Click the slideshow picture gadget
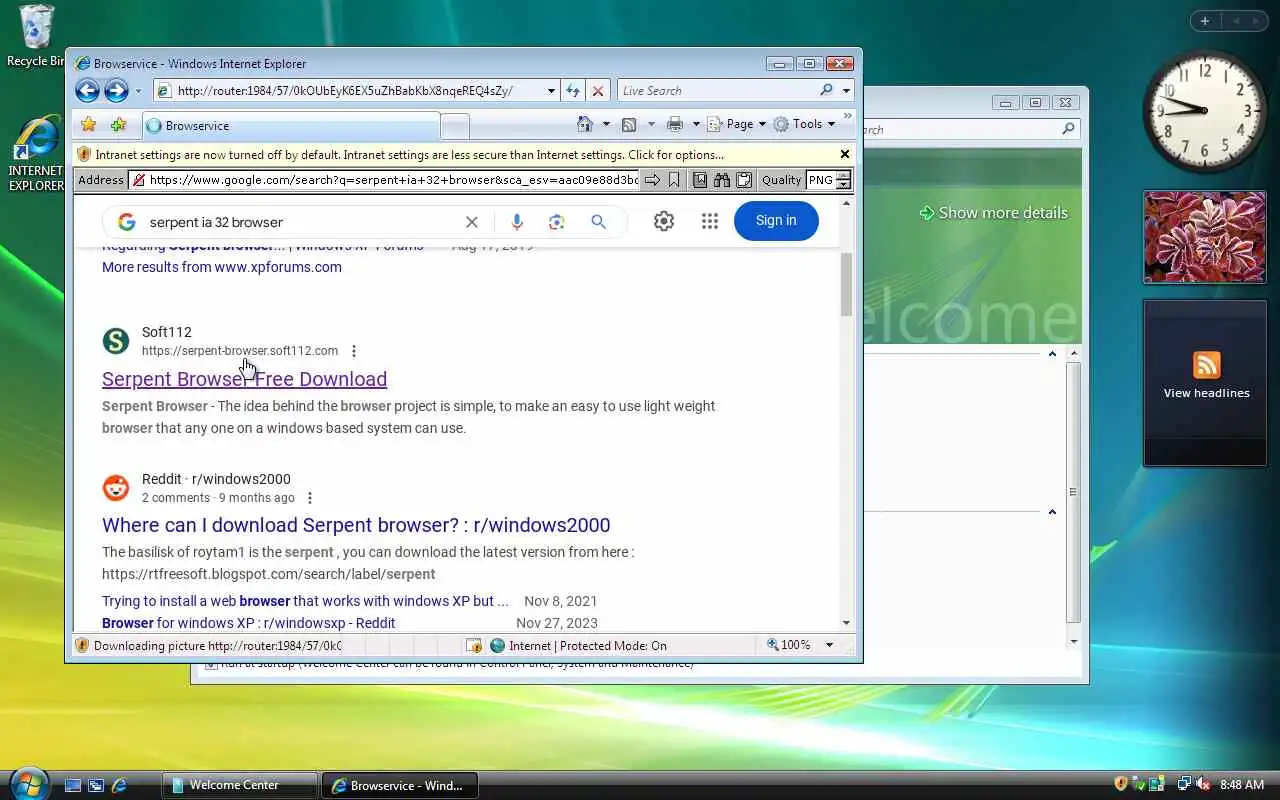 1204,237
